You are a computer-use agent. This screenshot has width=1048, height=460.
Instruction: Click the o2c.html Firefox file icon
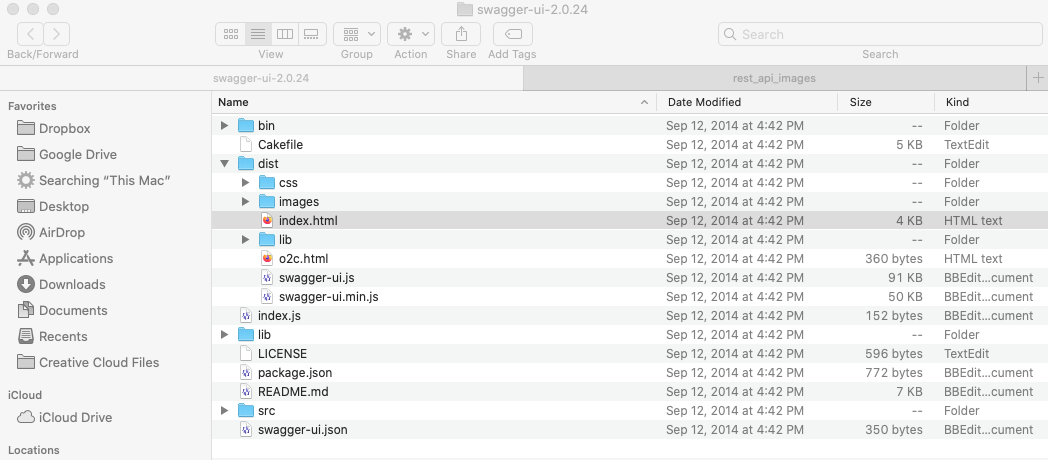[267, 259]
